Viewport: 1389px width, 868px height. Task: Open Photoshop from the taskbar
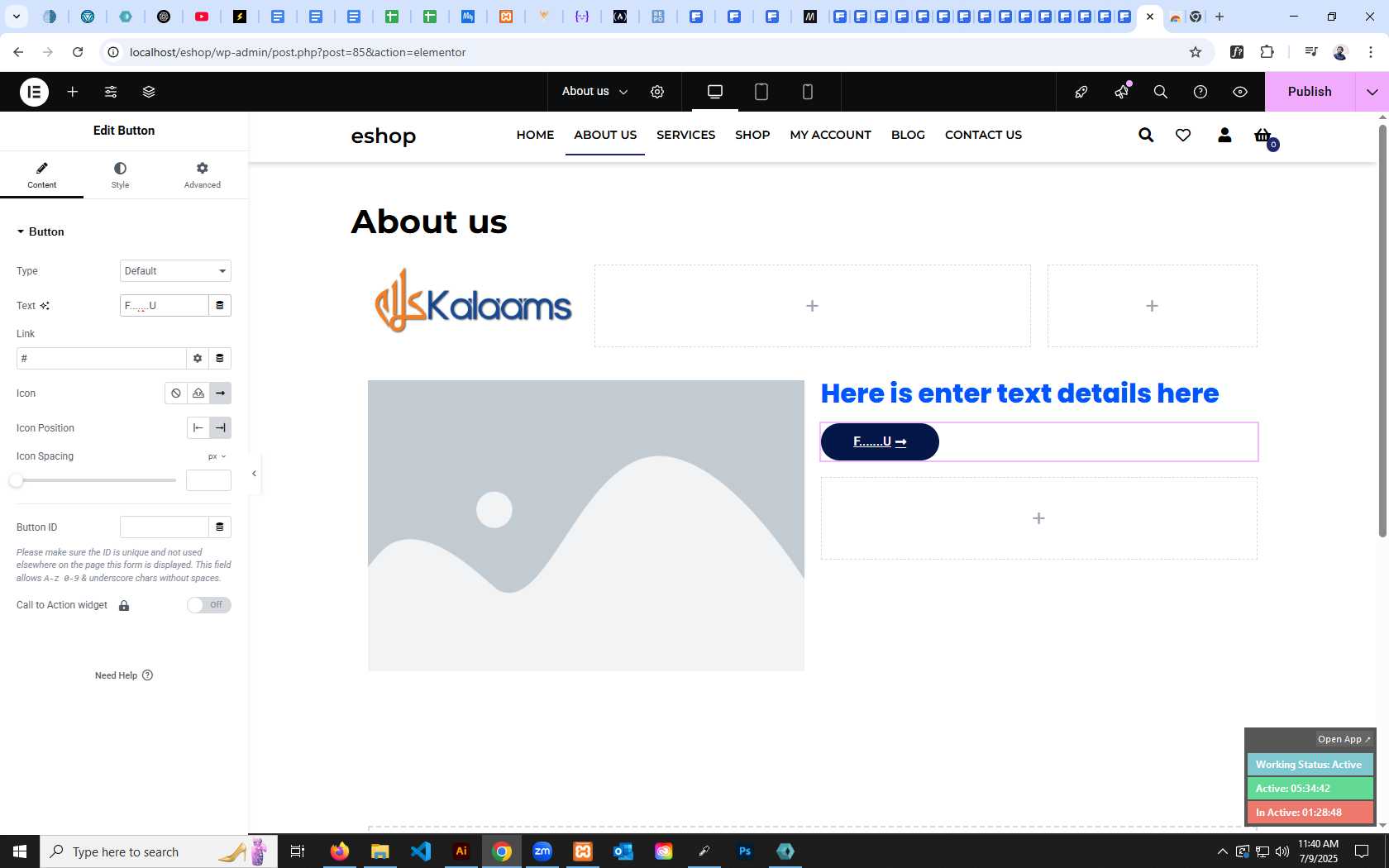coord(745,851)
